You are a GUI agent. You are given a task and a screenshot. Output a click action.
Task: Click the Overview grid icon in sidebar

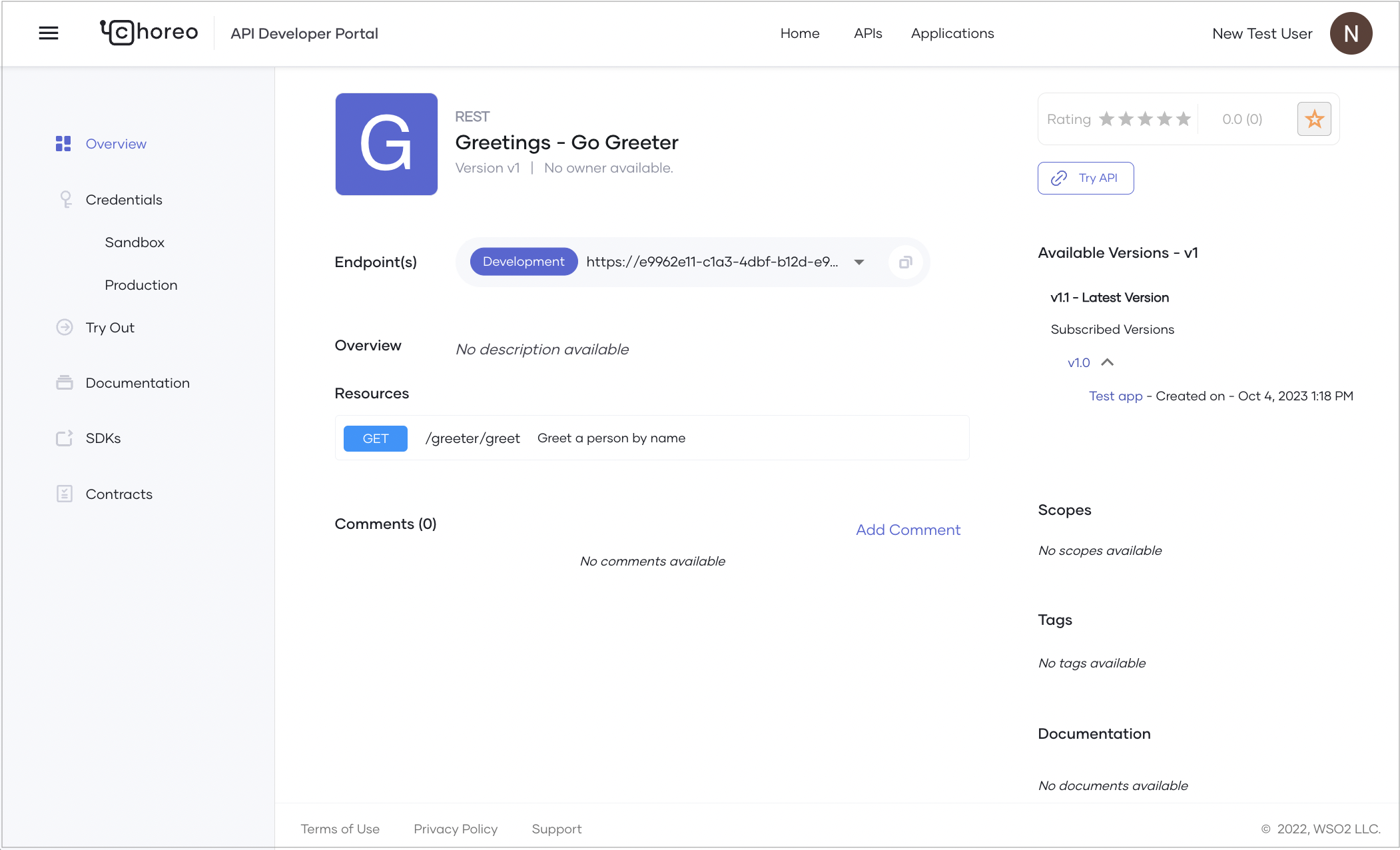63,144
